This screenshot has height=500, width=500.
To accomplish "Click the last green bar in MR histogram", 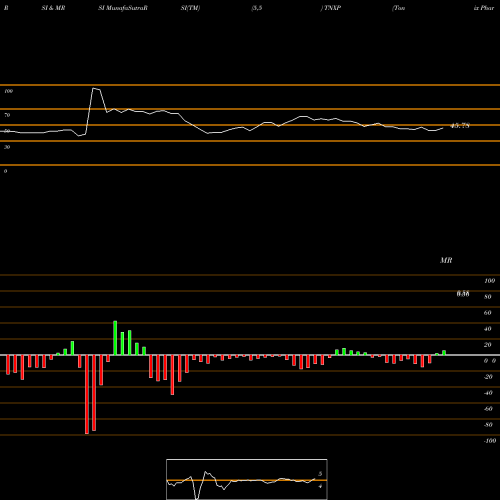I will click(x=444, y=353).
